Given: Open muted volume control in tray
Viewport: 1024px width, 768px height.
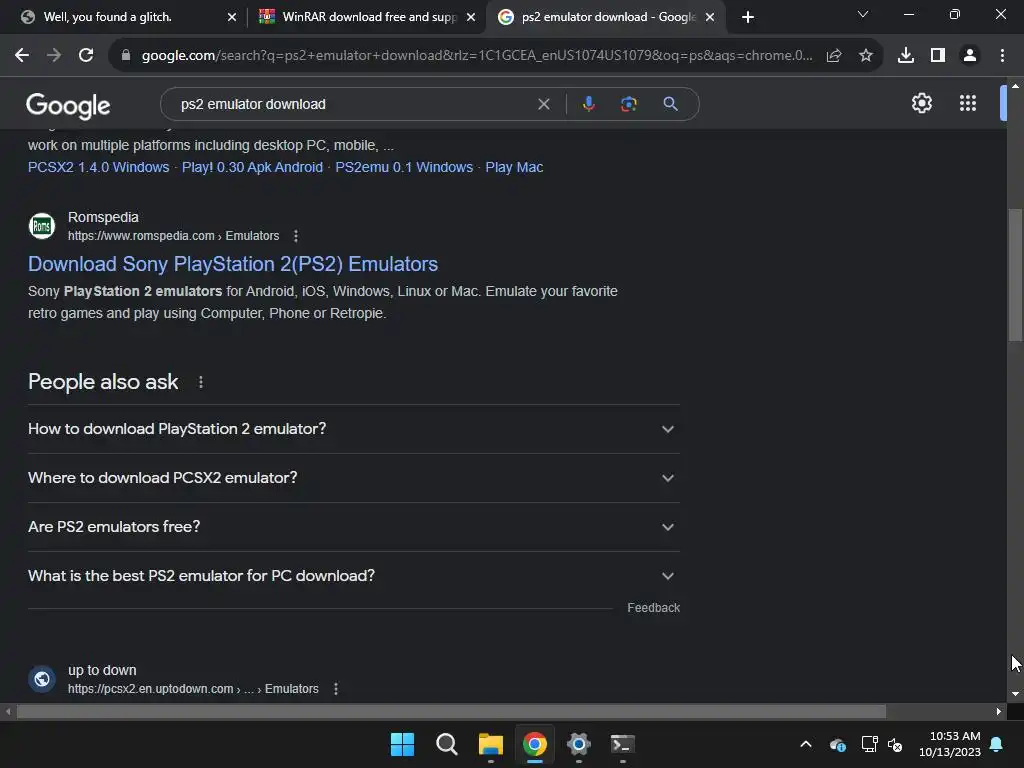Looking at the screenshot, I should tap(895, 744).
